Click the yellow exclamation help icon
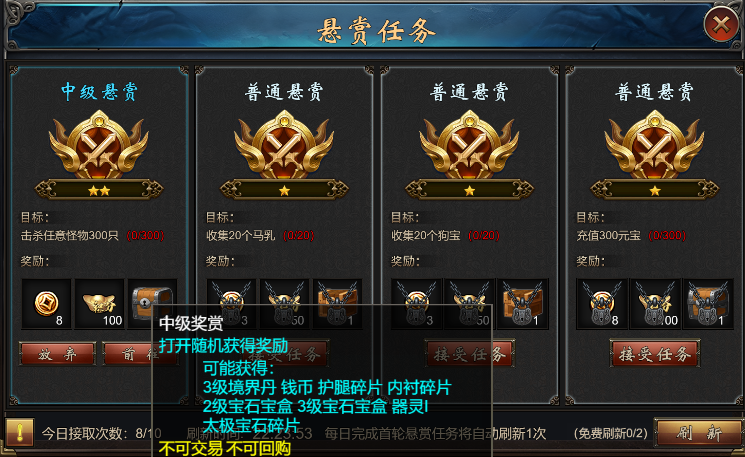This screenshot has height=457, width=745. 19,432
